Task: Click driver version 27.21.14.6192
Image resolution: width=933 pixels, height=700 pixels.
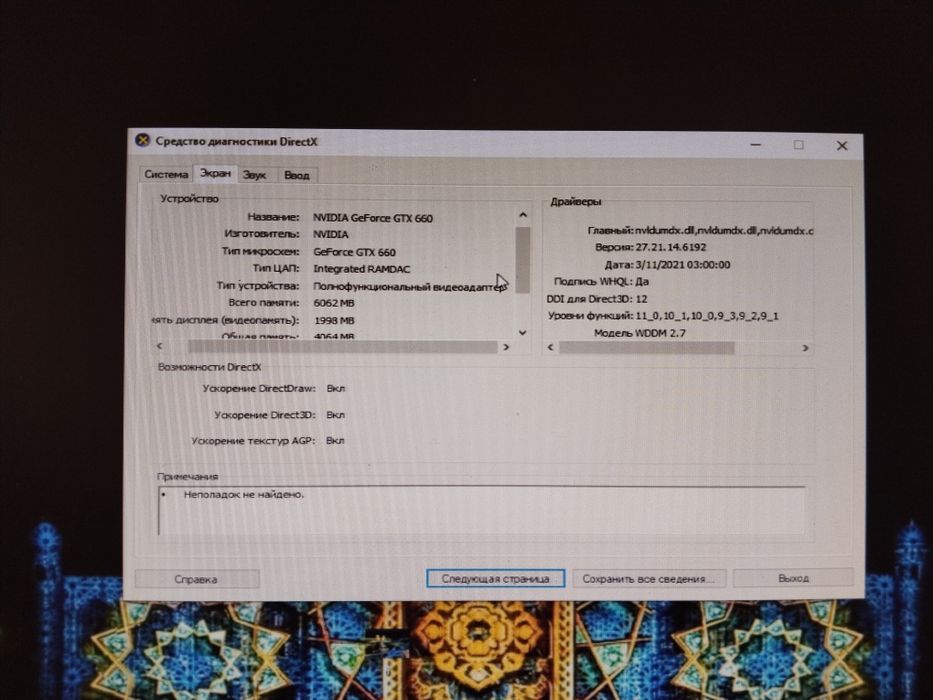Action: coord(671,247)
